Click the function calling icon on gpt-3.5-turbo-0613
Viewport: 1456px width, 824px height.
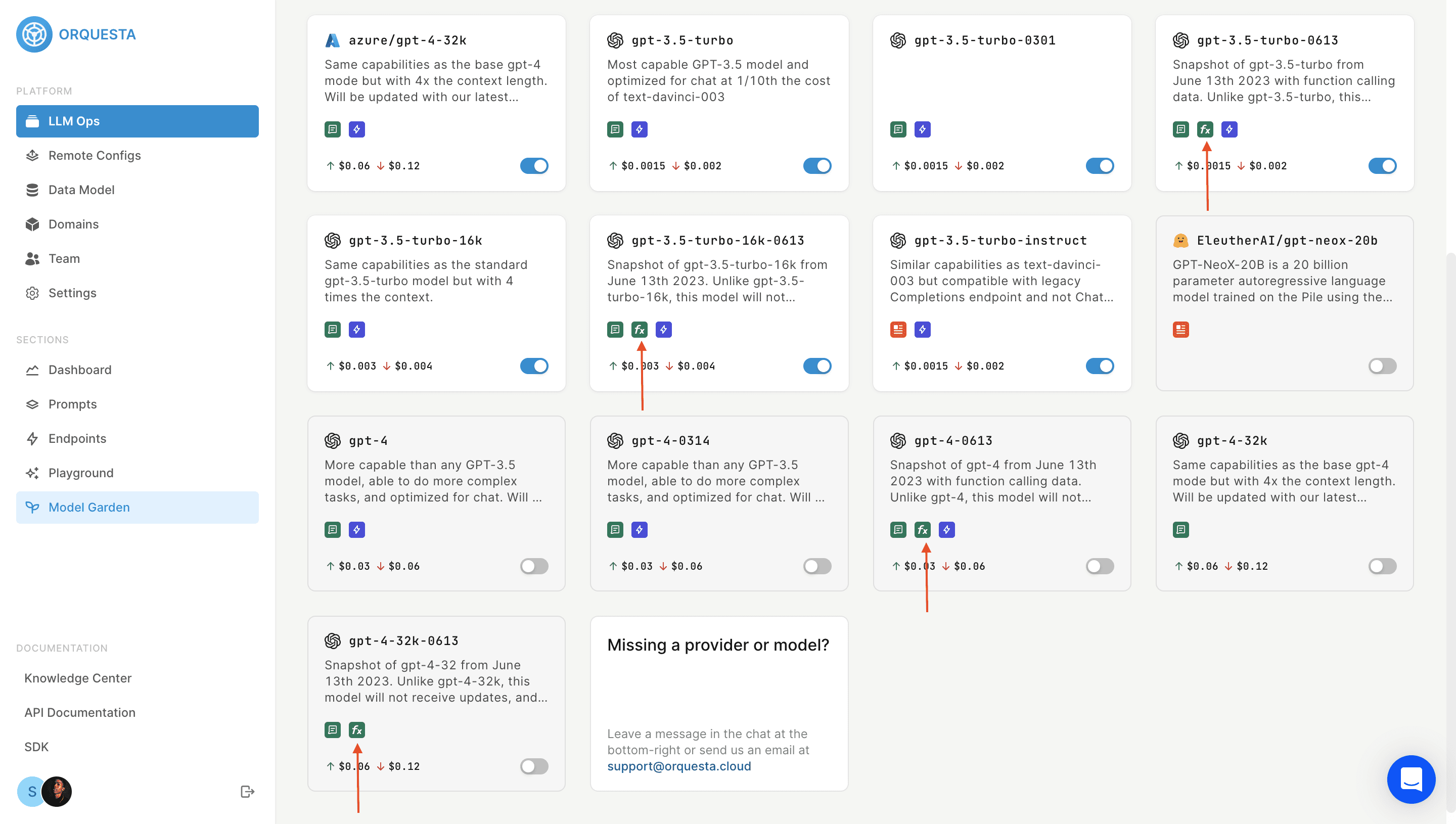(x=1205, y=129)
